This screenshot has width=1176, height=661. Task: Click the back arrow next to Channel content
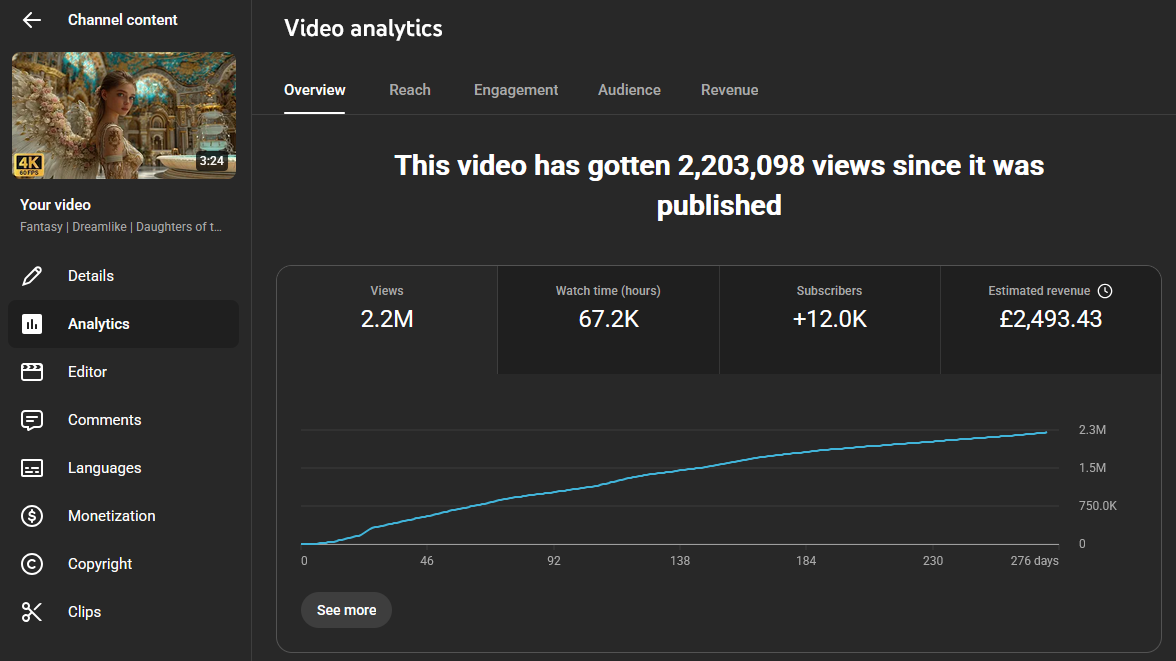point(32,20)
